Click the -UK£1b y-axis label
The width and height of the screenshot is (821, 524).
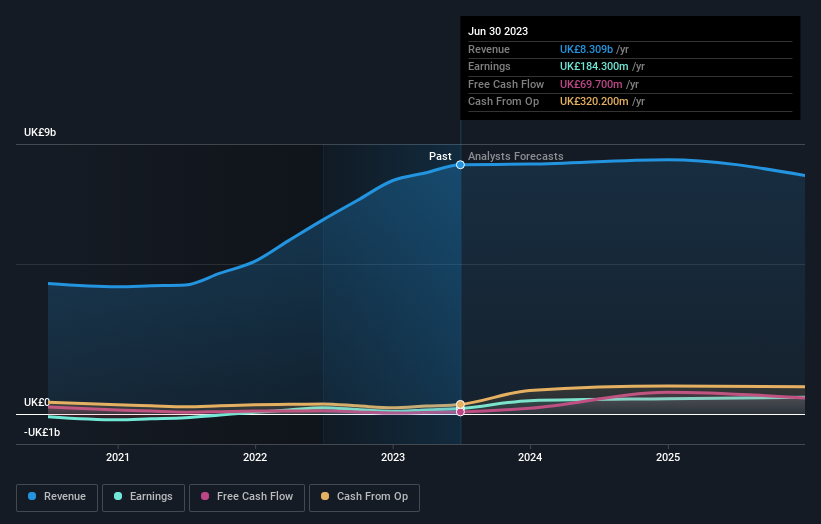click(x=42, y=432)
